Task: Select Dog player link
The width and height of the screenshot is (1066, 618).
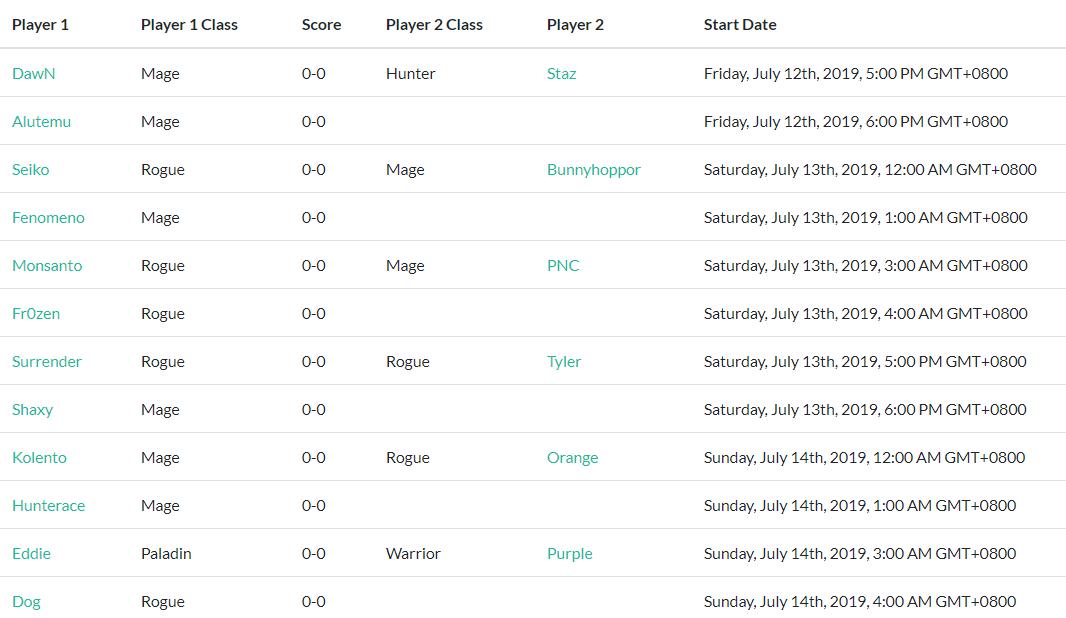Action: pos(26,601)
